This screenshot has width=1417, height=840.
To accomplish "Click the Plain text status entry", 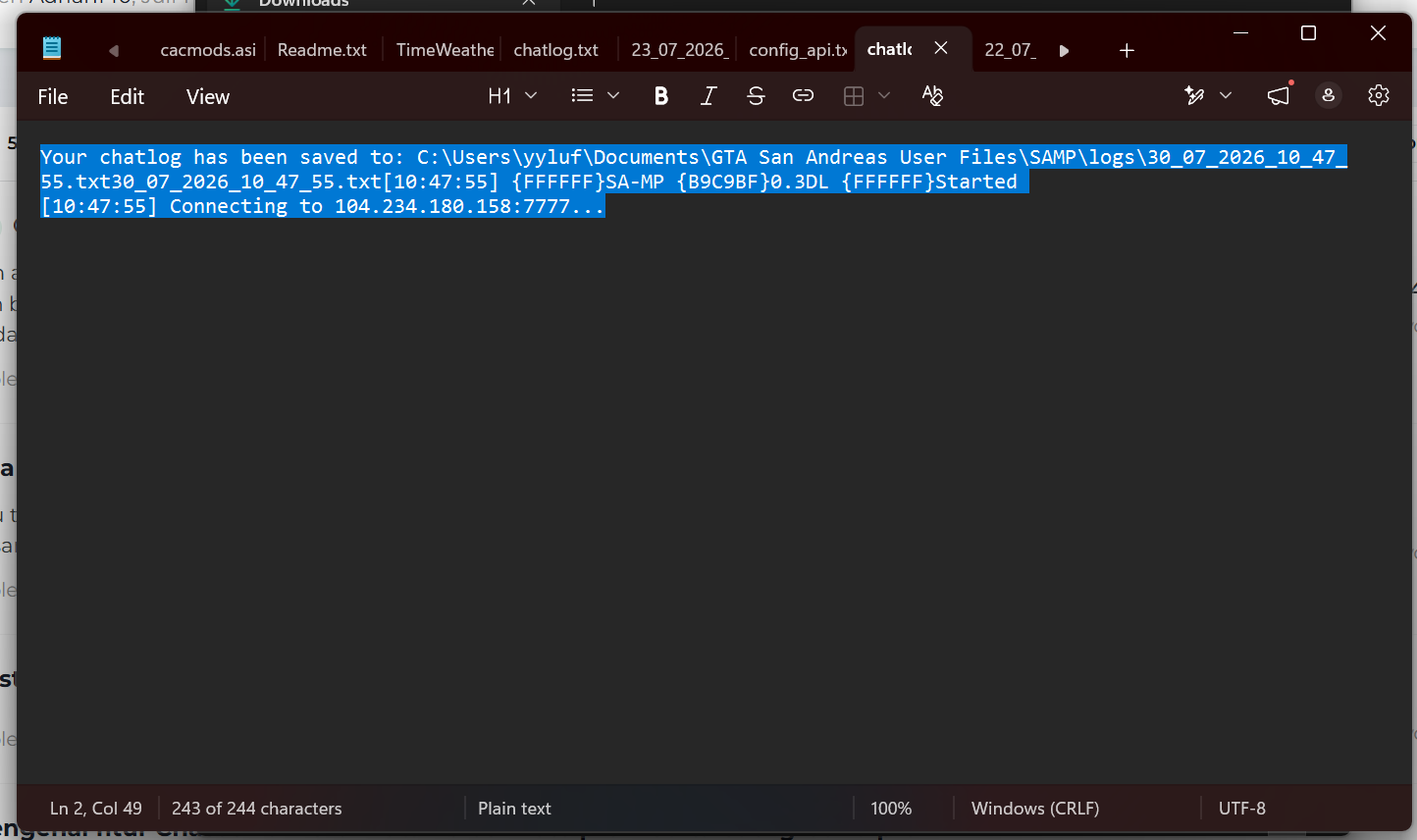I will click(514, 809).
